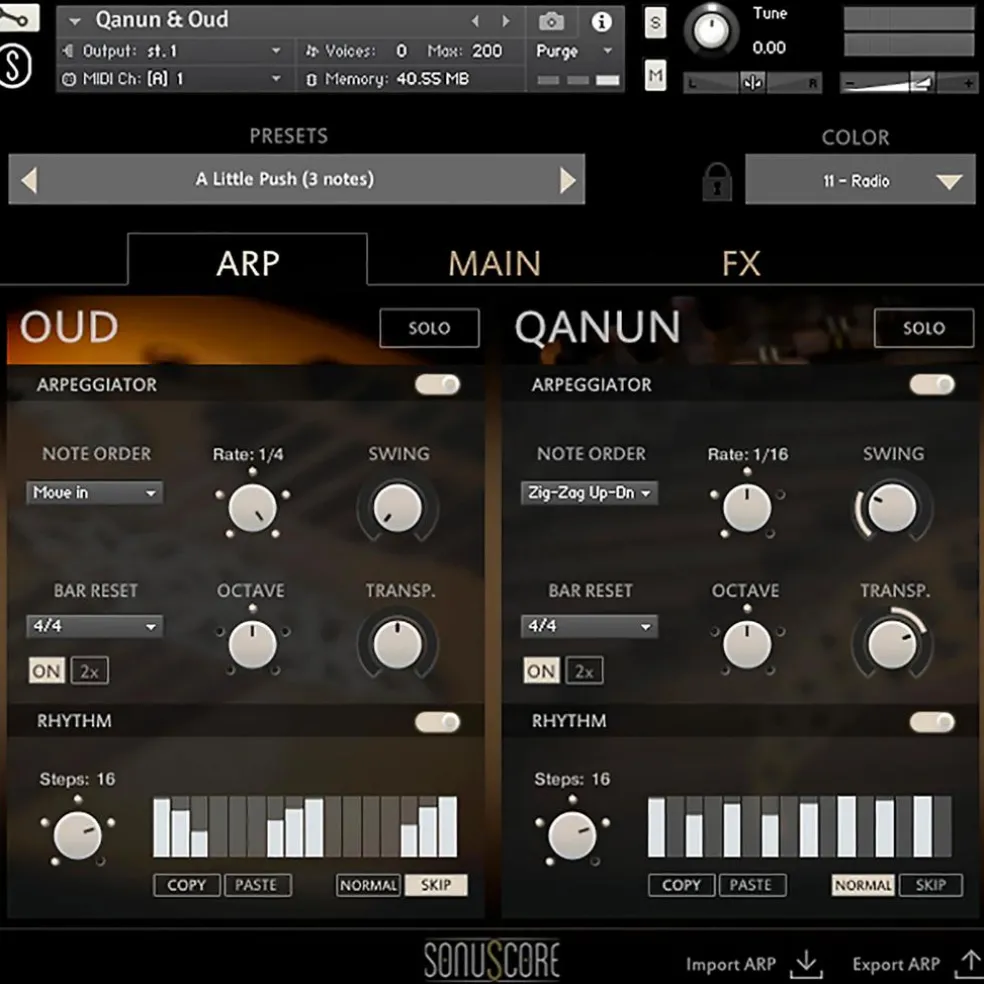Toggle Oud Bar Reset 2x button
The width and height of the screenshot is (984, 984).
coord(90,671)
